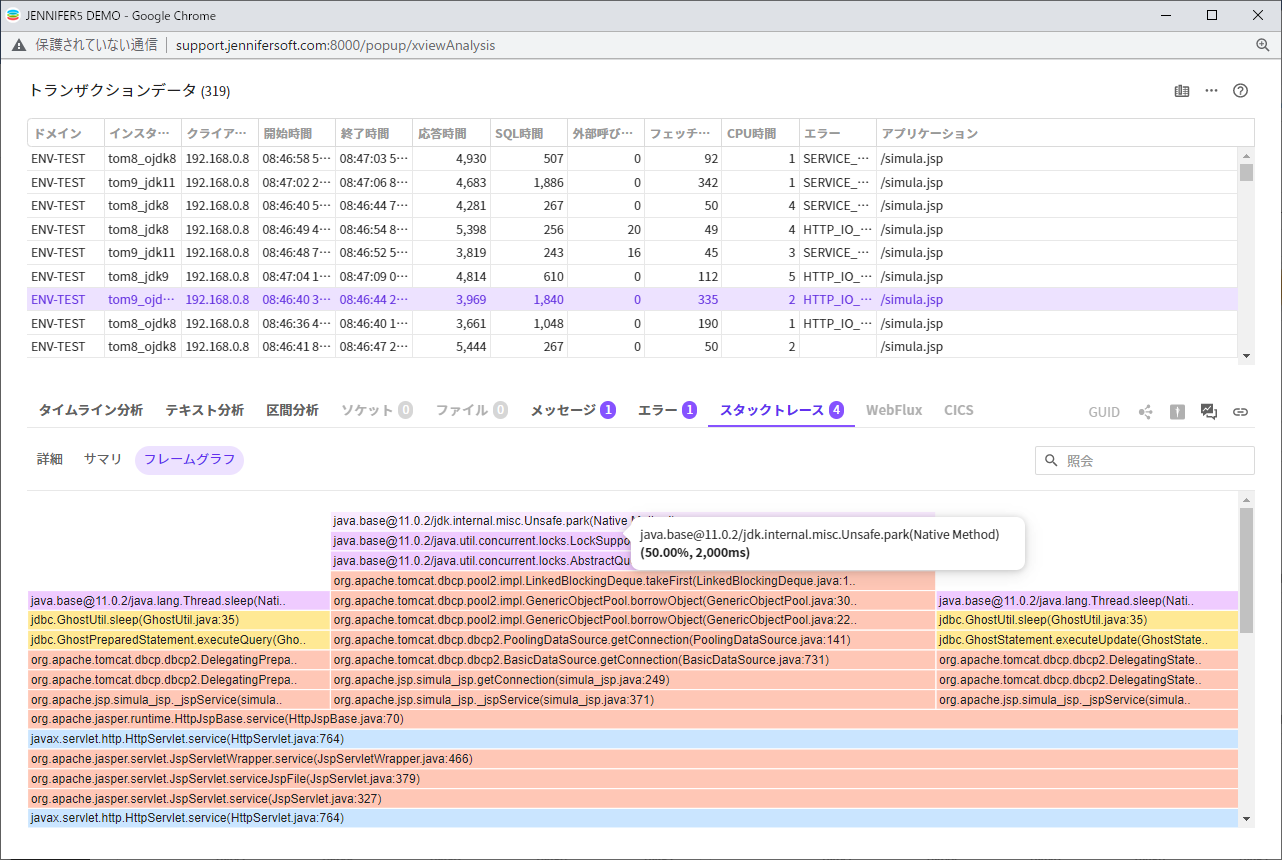
Task: Click the help question mark icon
Action: pyautogui.click(x=1241, y=91)
